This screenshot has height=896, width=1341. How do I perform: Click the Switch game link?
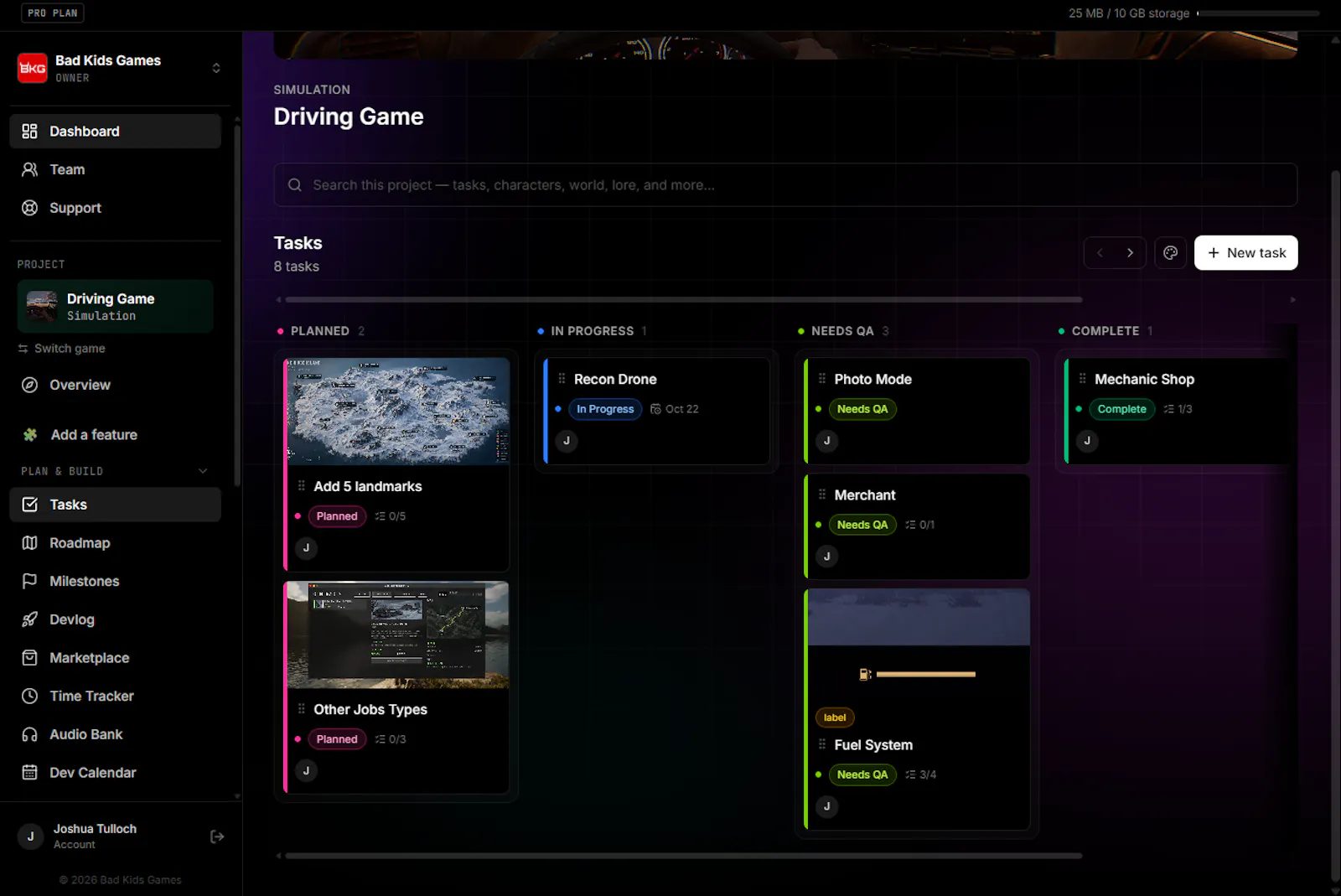(x=61, y=349)
